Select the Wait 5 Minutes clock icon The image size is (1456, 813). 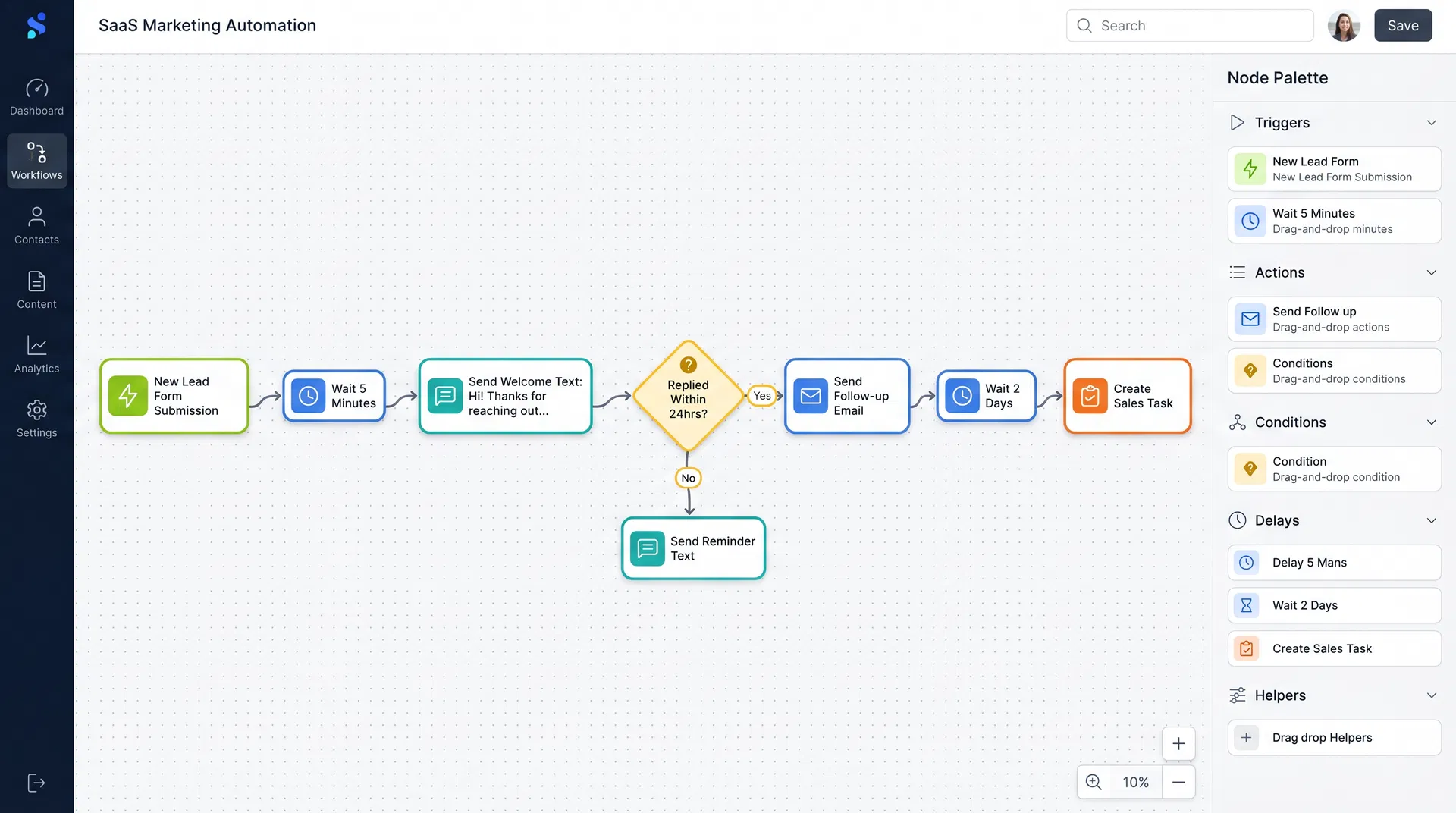(x=1250, y=221)
